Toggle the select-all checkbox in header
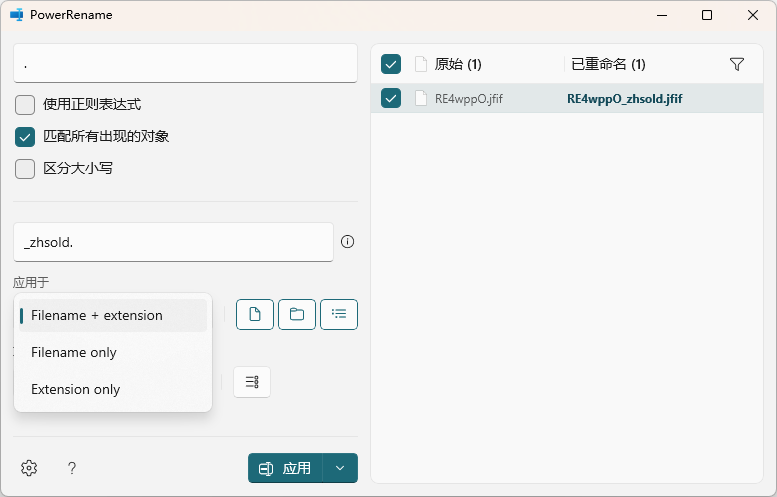 coord(391,64)
